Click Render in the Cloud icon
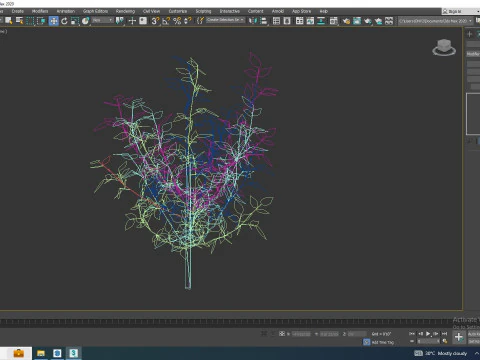The width and height of the screenshot is (480, 360). click(378, 21)
